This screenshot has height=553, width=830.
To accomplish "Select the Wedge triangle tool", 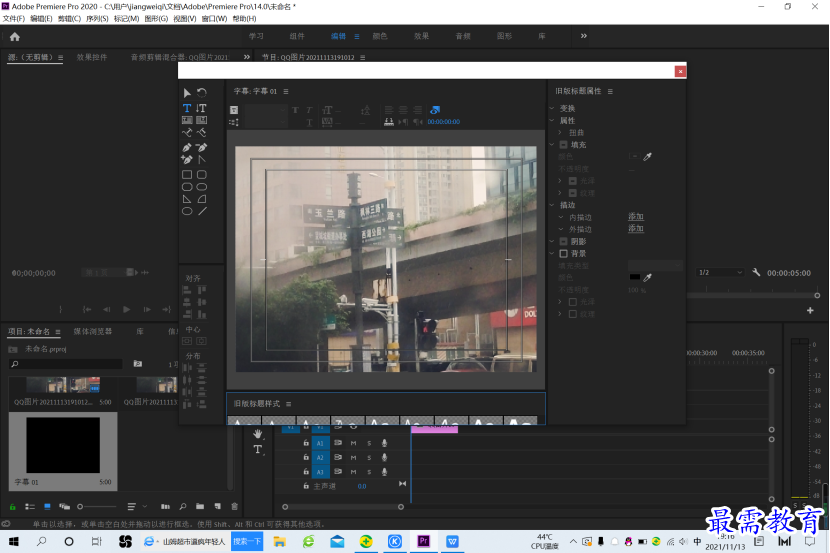I will pos(187,199).
